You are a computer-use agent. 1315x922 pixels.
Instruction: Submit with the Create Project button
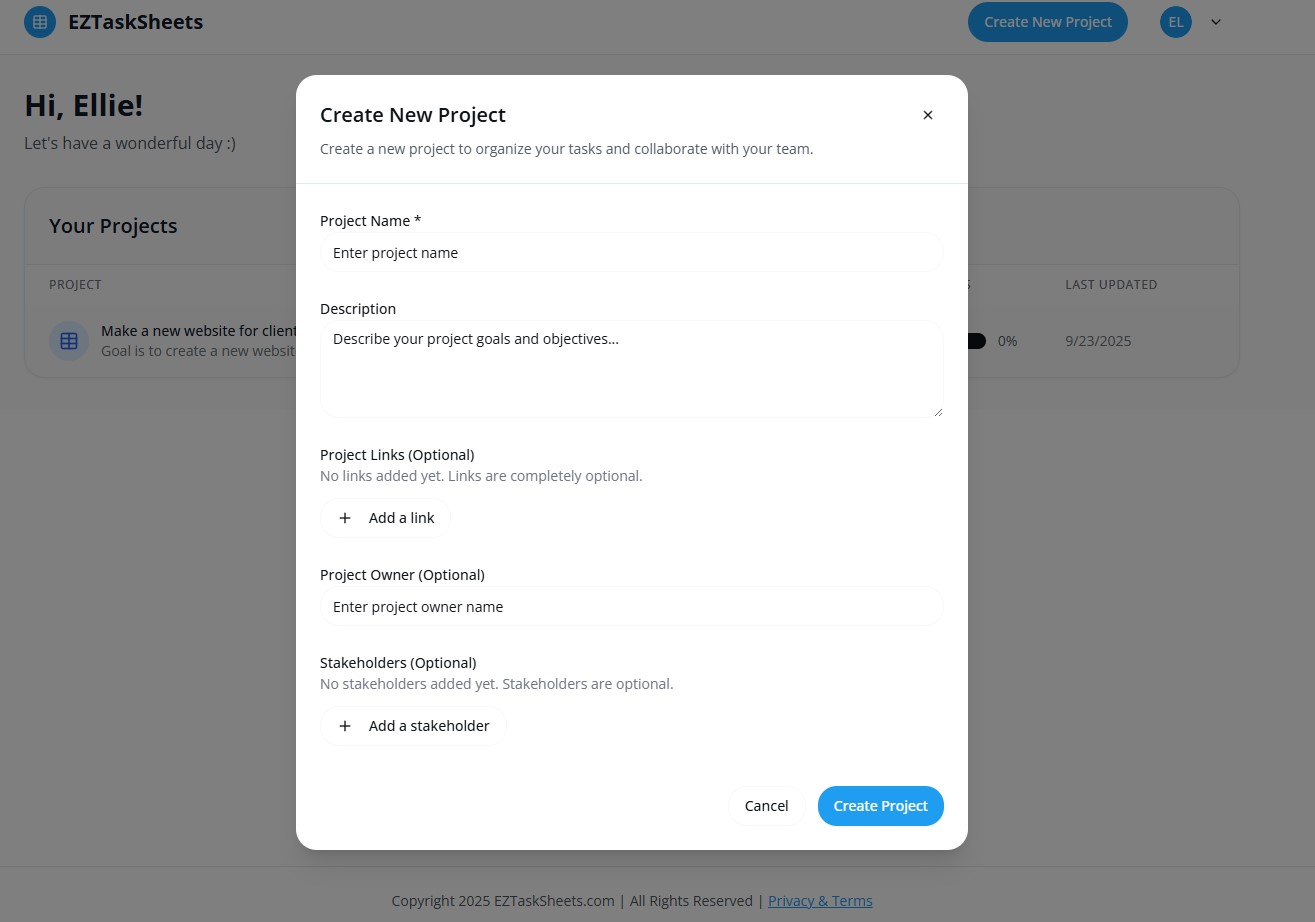coord(880,806)
